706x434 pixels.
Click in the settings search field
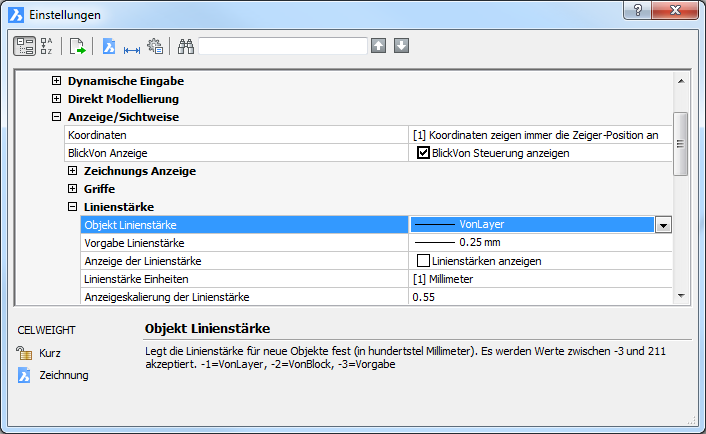[283, 46]
